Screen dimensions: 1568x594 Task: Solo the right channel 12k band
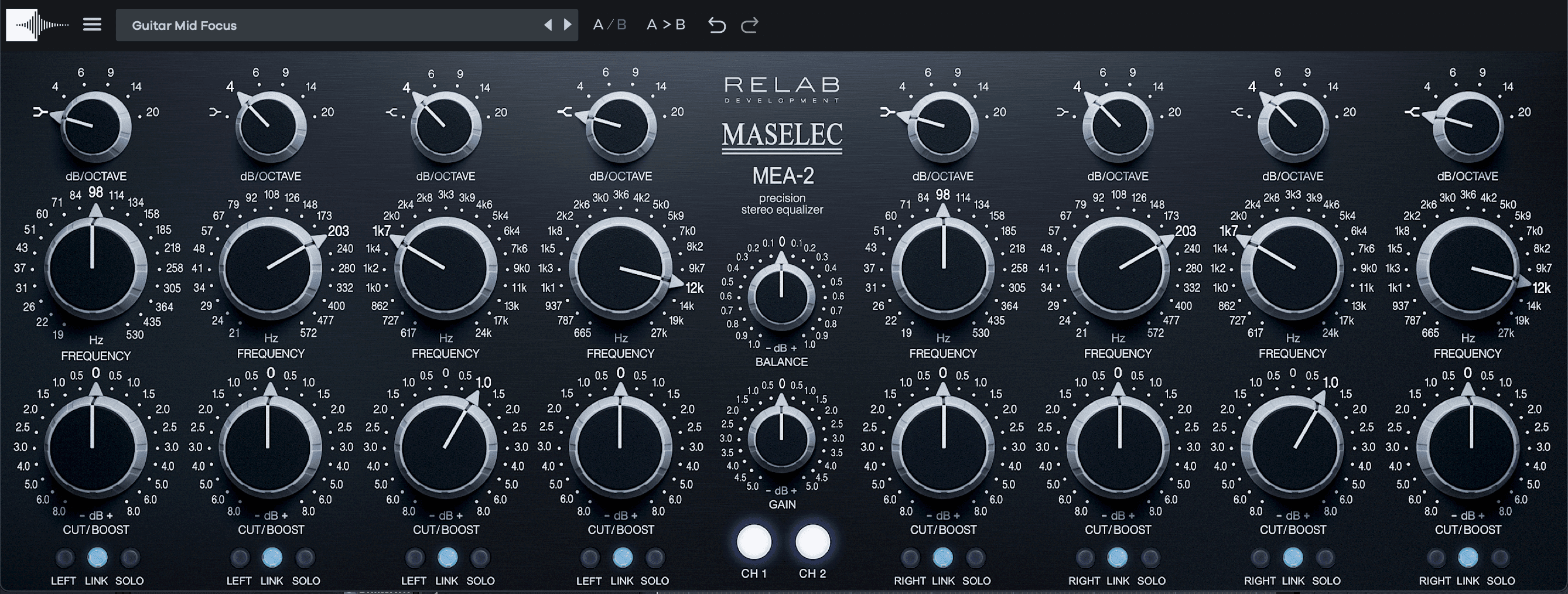point(1501,558)
